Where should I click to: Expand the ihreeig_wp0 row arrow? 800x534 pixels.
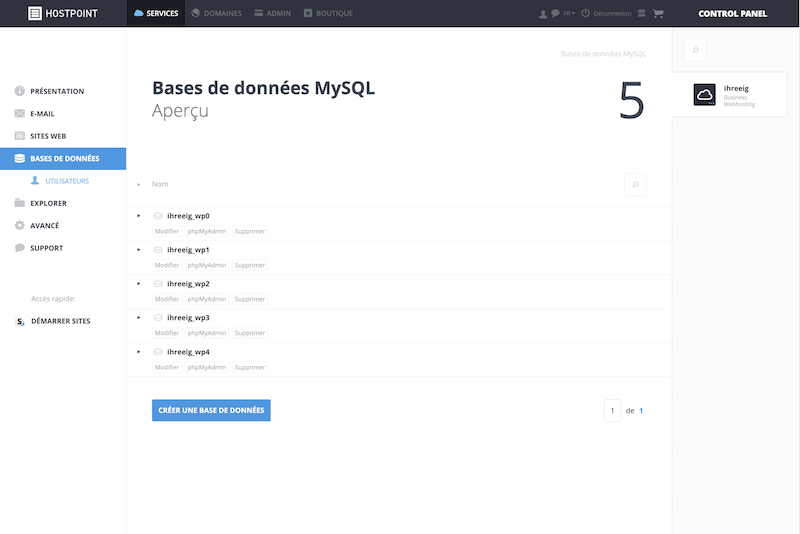point(138,216)
